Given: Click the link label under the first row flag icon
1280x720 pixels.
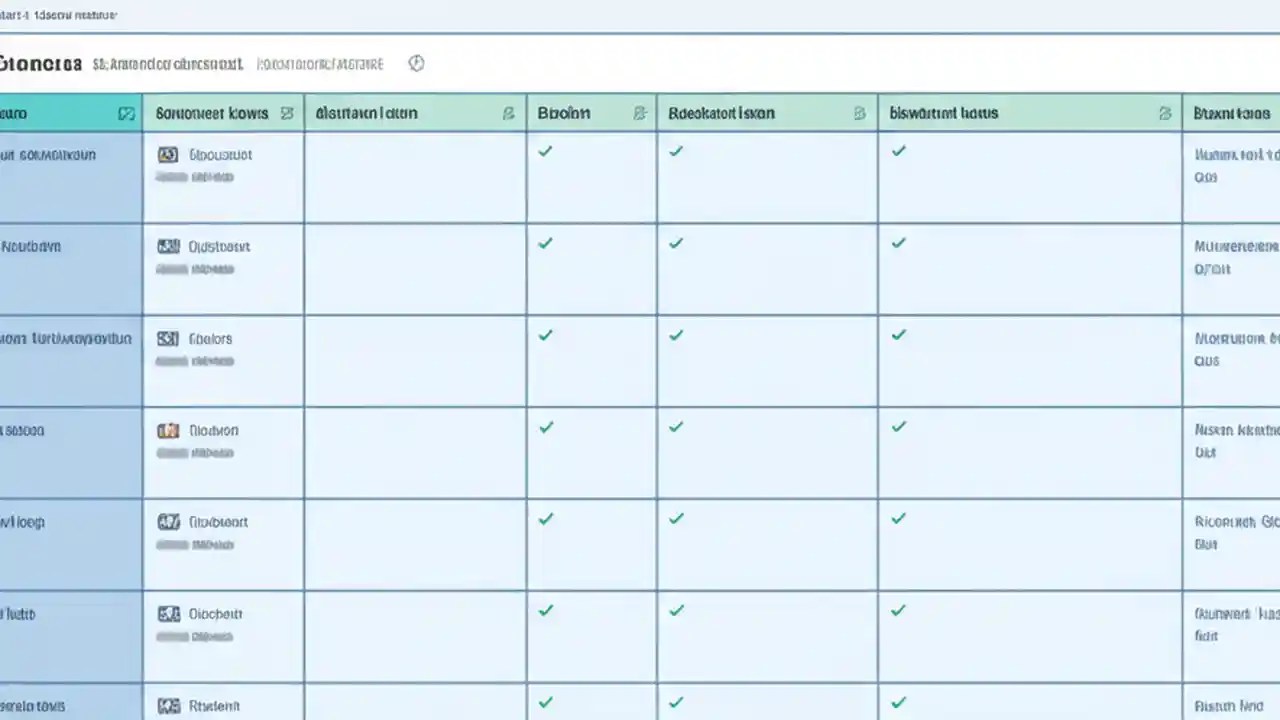Looking at the screenshot, I should point(220,155).
